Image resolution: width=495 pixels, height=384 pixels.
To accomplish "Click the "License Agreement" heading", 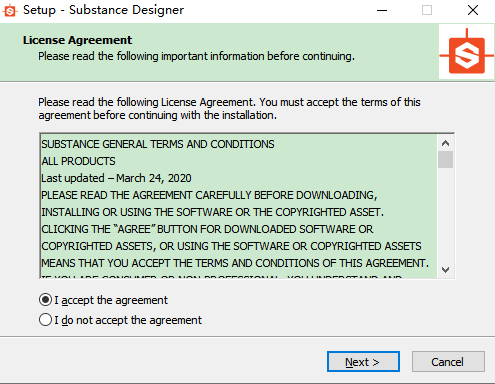I will coord(77,40).
